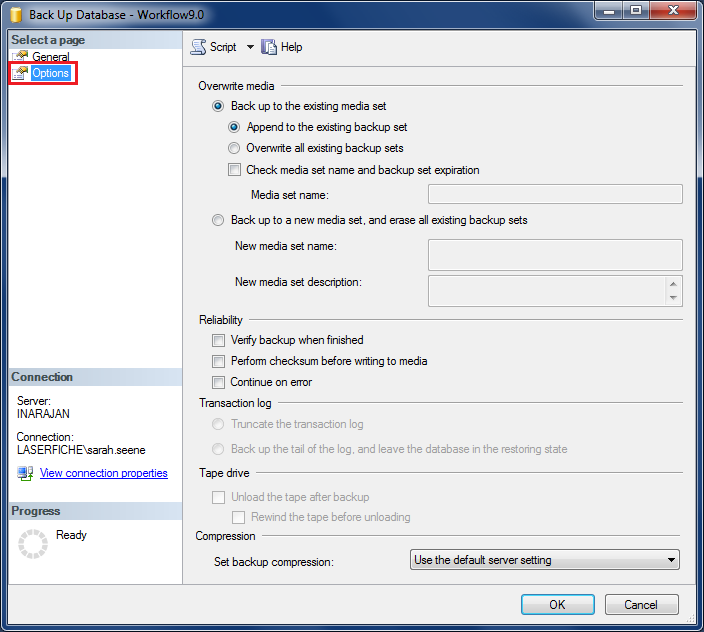The width and height of the screenshot is (704, 632).
Task: Select Append to the existing backup set
Action: pyautogui.click(x=235, y=127)
